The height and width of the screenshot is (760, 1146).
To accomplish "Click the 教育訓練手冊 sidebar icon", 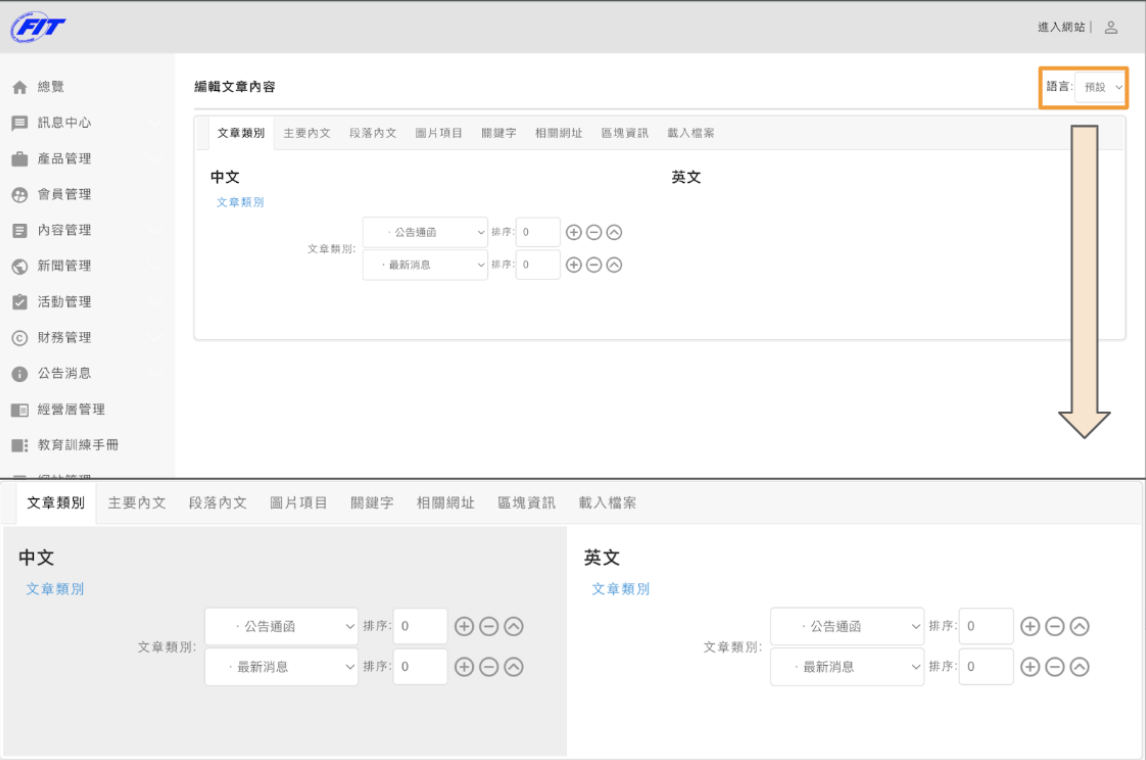I will (20, 446).
